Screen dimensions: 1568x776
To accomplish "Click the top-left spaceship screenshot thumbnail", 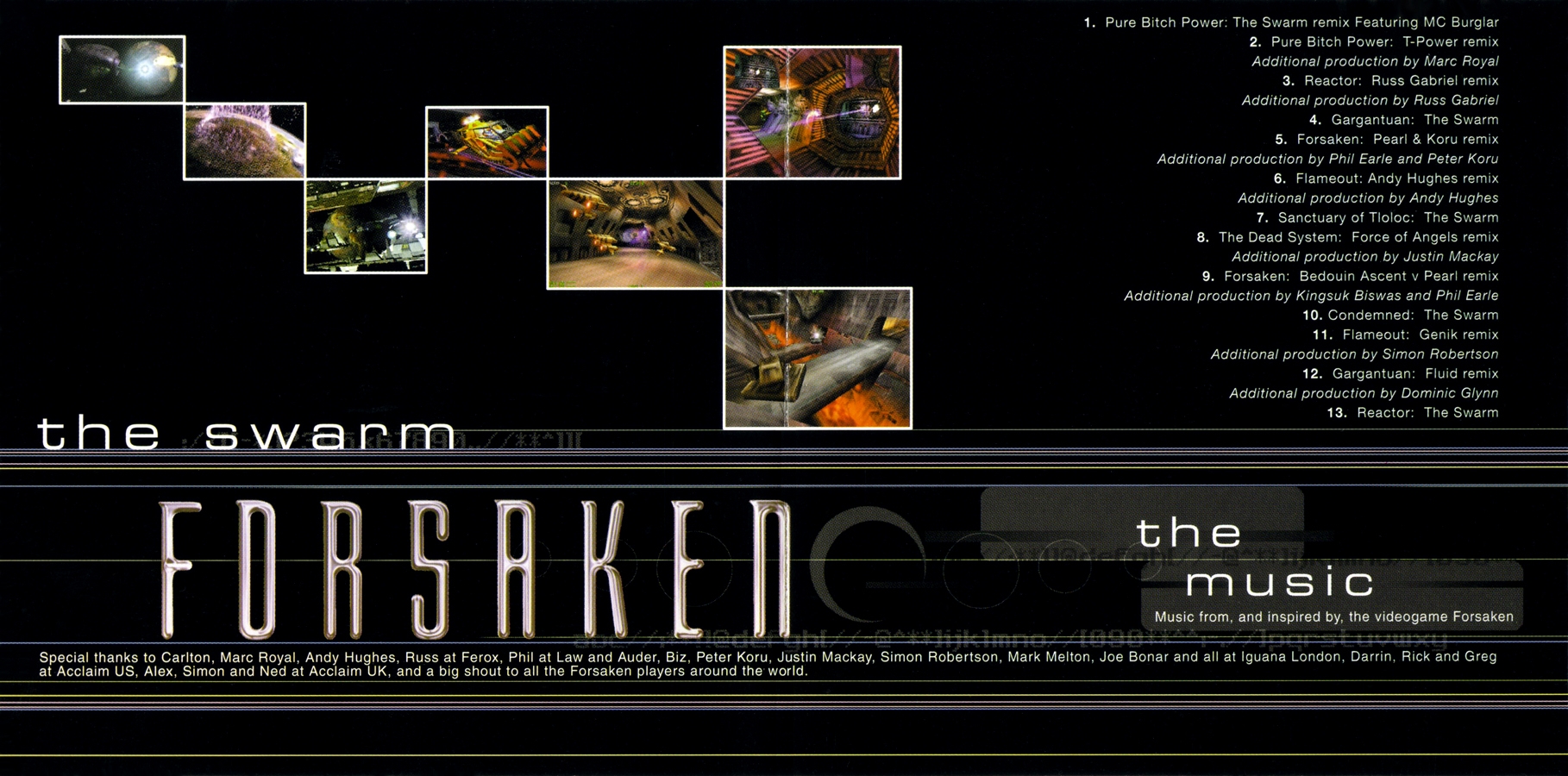I will coord(122,70).
